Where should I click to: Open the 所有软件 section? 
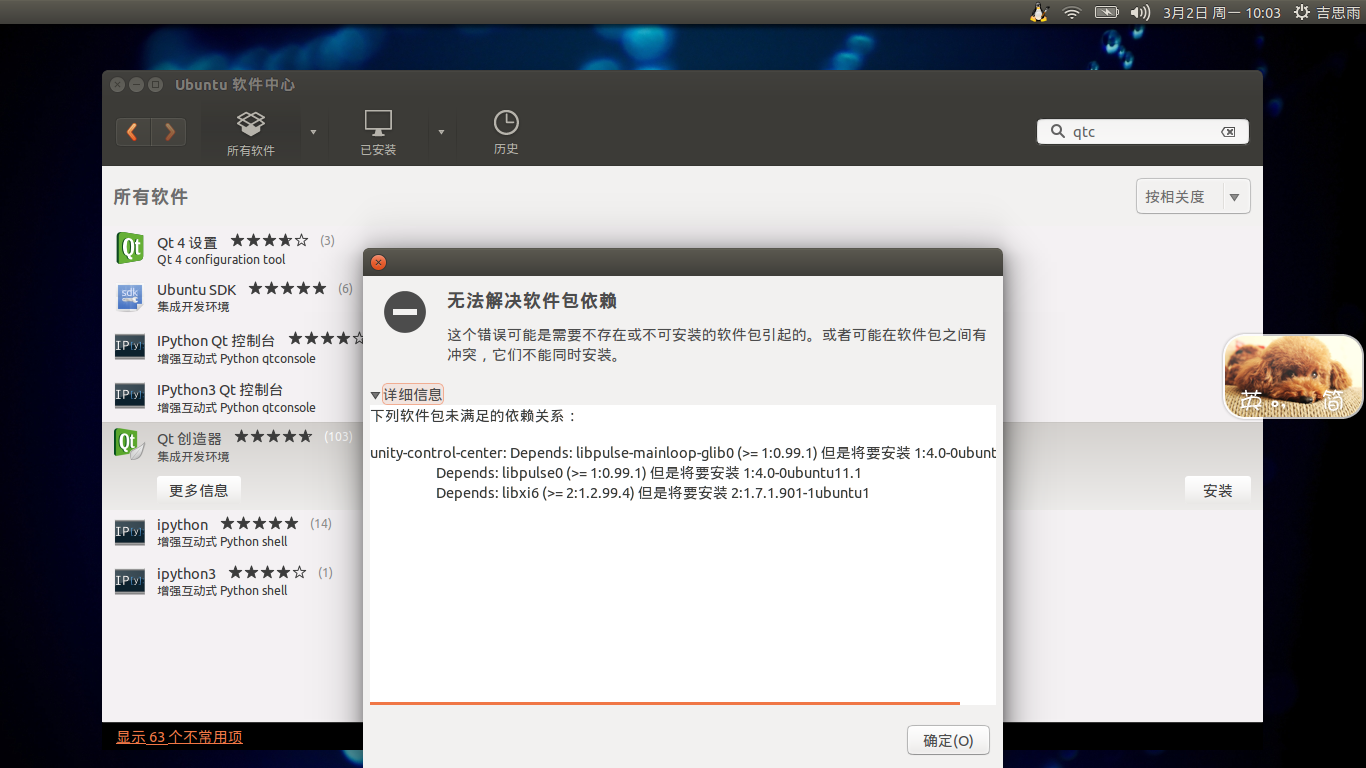point(250,134)
